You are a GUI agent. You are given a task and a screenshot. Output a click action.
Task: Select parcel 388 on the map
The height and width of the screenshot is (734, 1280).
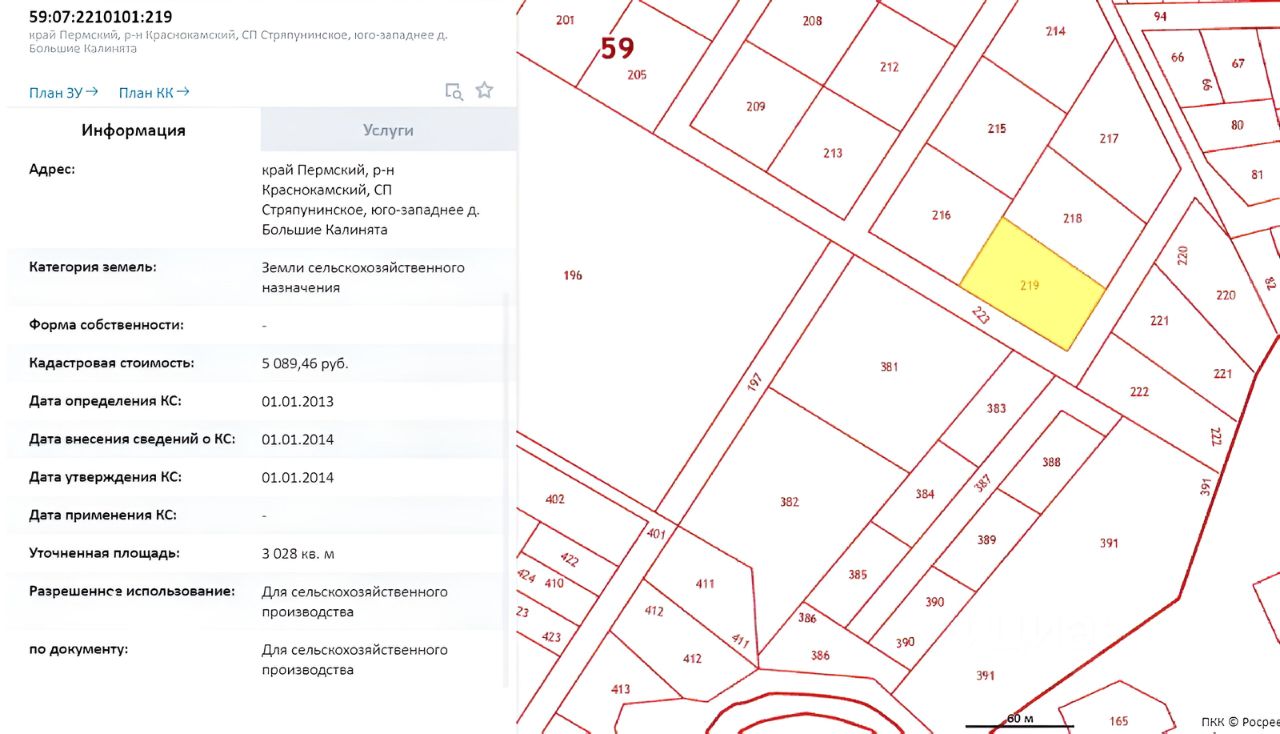[1051, 461]
